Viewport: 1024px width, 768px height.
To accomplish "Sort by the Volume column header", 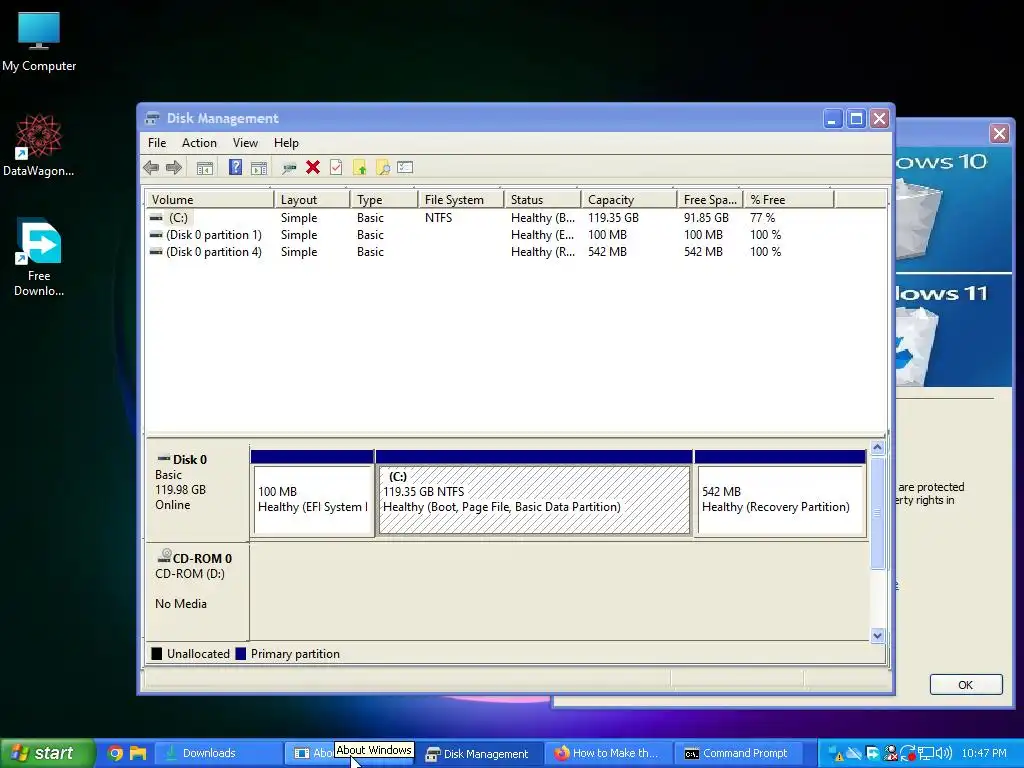I will tap(209, 199).
